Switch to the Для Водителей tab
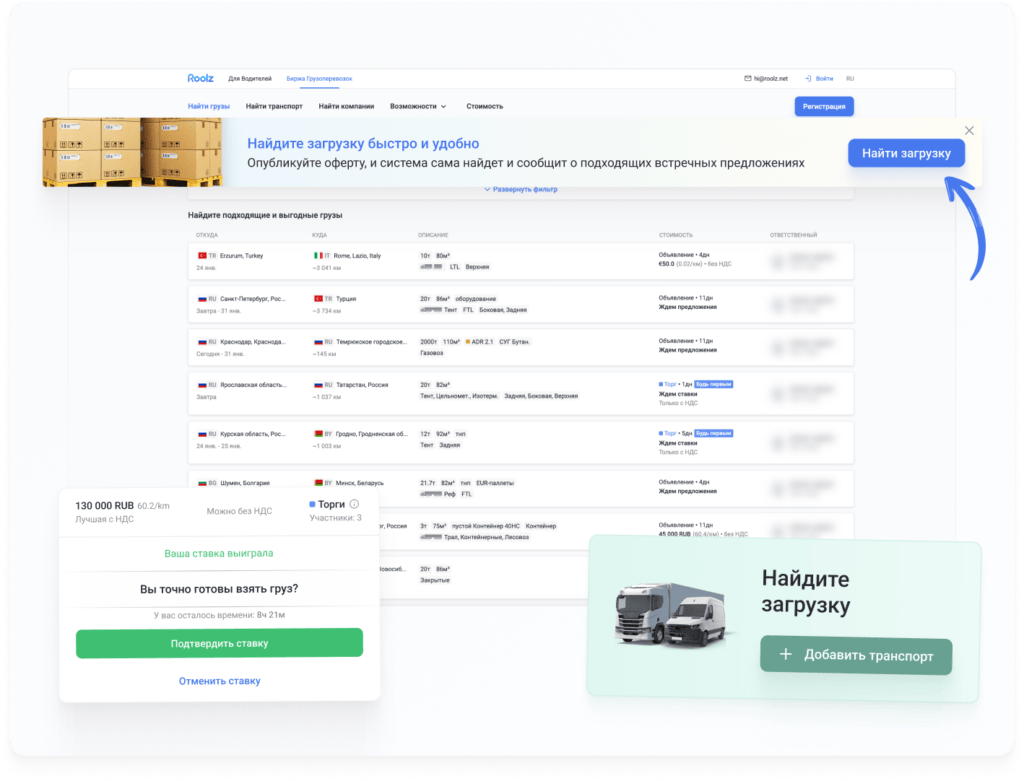Image resolution: width=1024 pixels, height=781 pixels. tap(249, 79)
